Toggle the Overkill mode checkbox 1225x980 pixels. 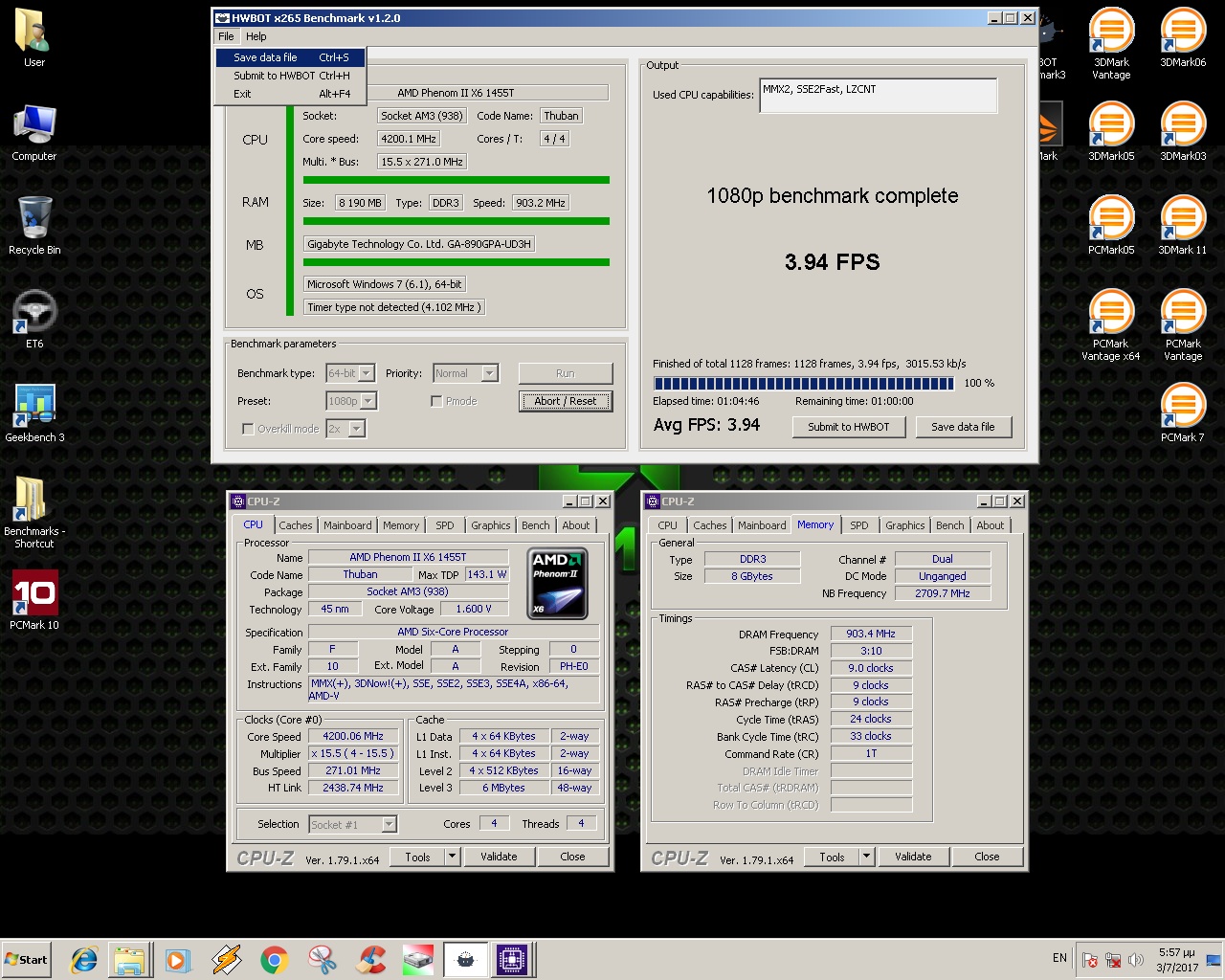[248, 429]
